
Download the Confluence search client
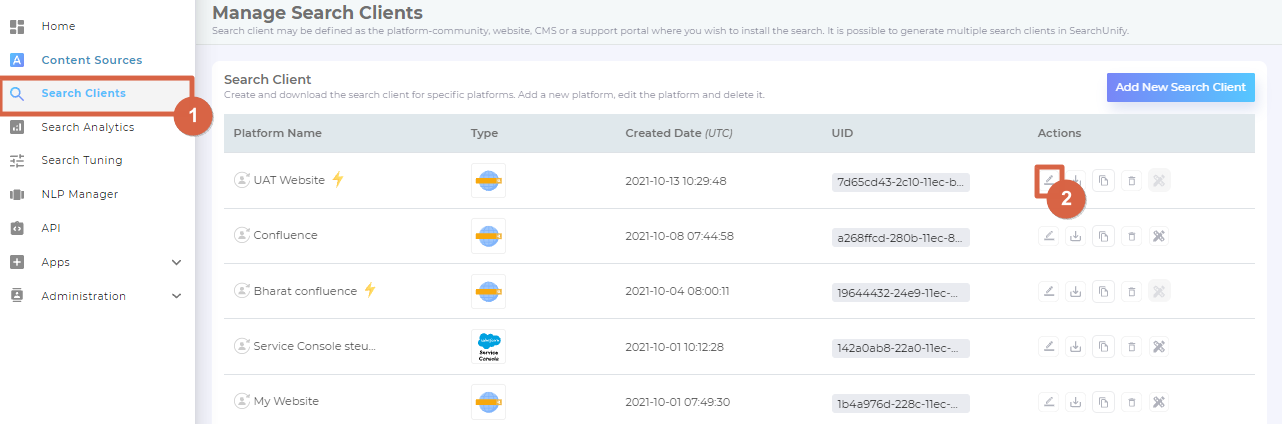pyautogui.click(x=1075, y=236)
